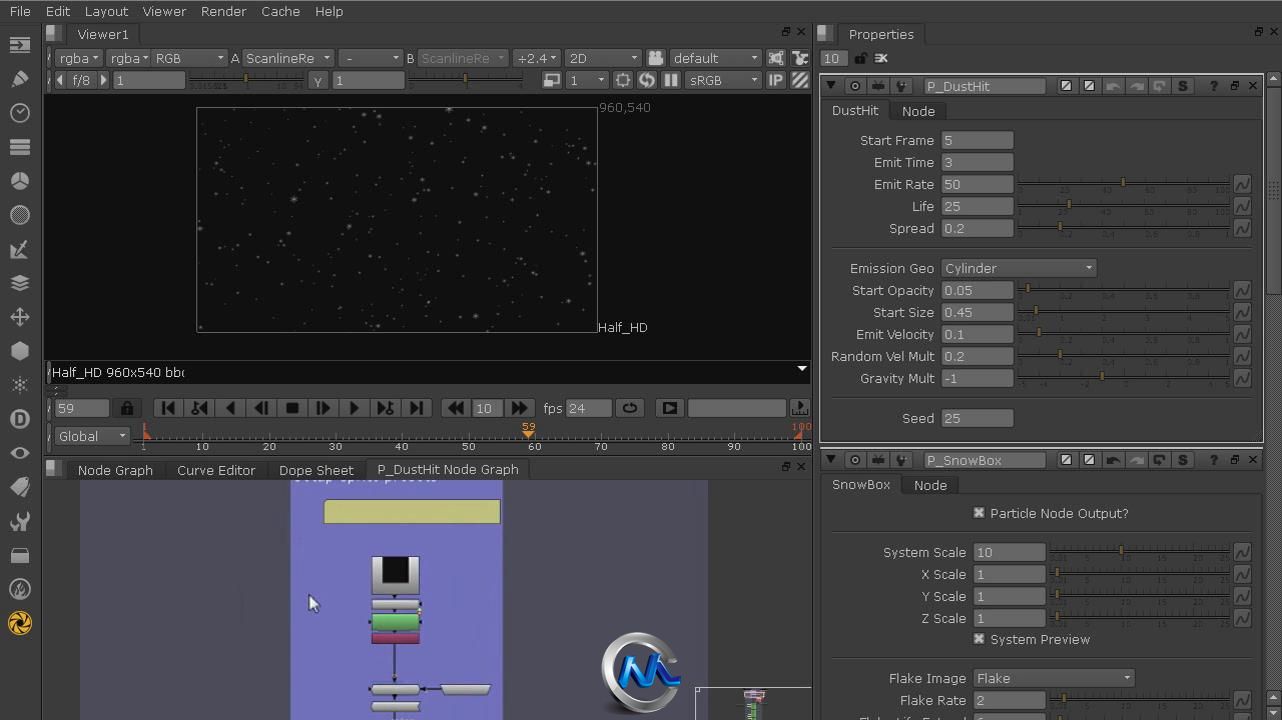The image size is (1282, 720).
Task: Open the Draw nodes menu with the brush icon
Action: click(19, 79)
